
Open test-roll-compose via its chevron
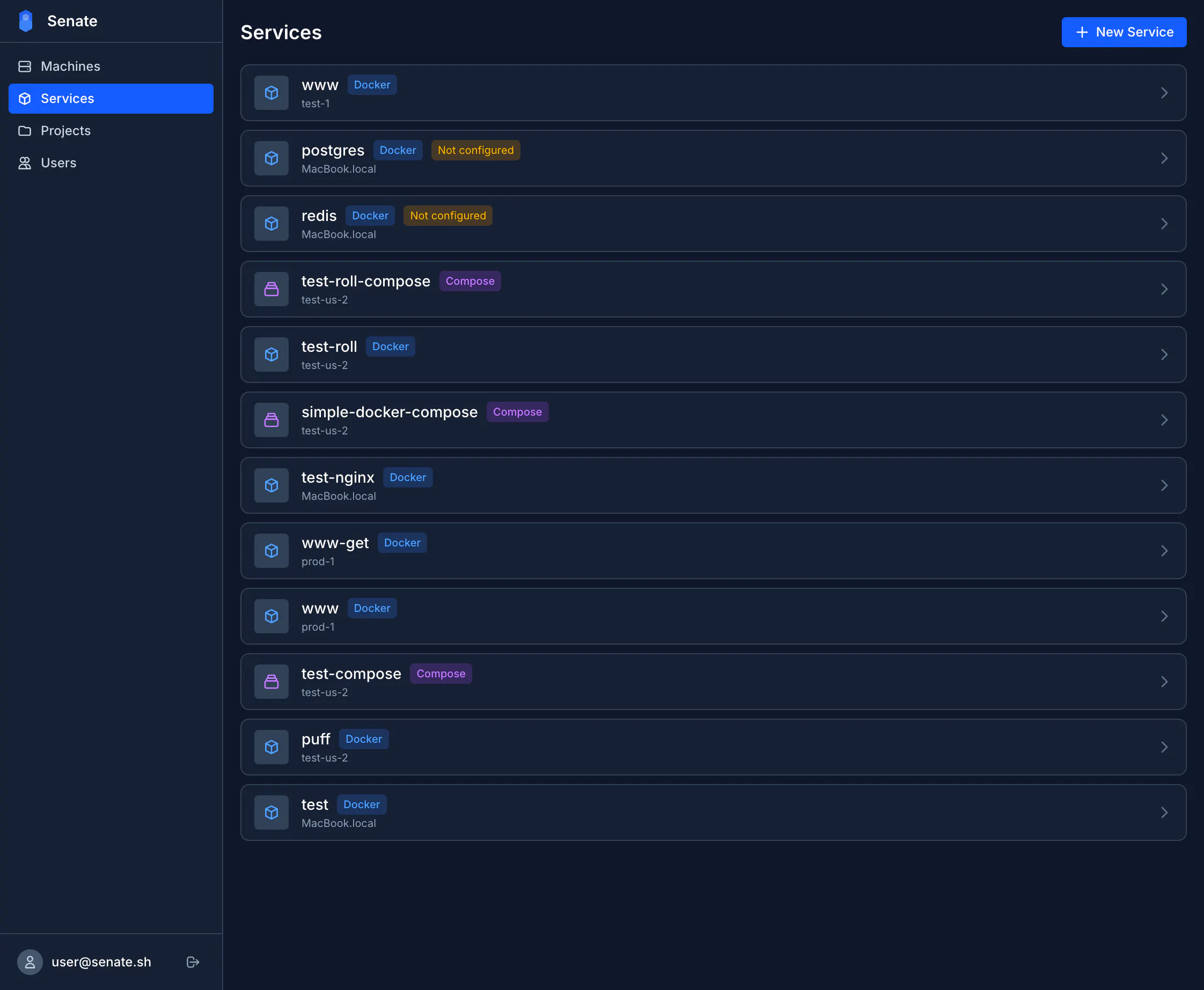click(1164, 289)
